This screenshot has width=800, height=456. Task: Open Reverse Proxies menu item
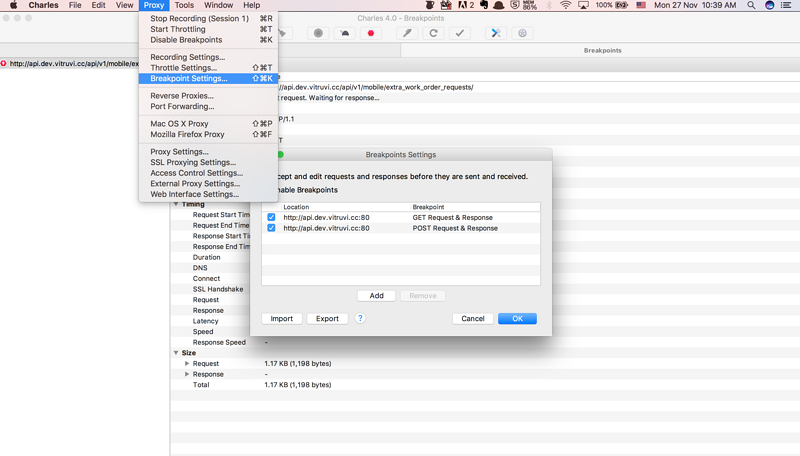coord(208,96)
